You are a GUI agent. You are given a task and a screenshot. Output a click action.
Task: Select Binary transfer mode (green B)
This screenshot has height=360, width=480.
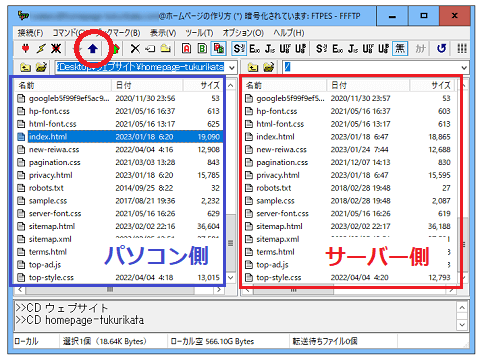click(202, 49)
